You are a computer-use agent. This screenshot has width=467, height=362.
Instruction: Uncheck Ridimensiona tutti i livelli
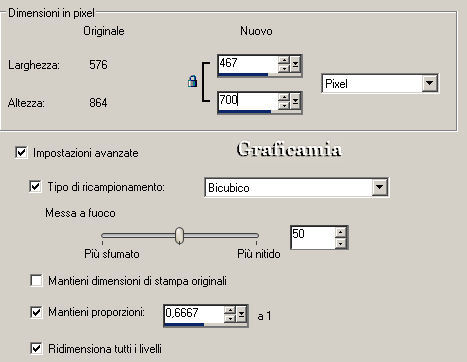click(x=36, y=348)
